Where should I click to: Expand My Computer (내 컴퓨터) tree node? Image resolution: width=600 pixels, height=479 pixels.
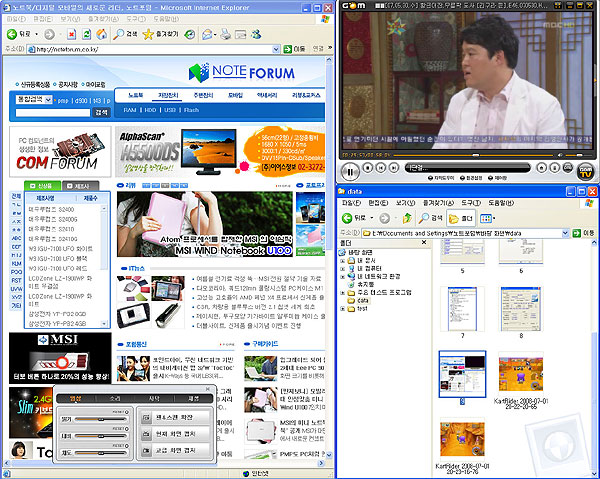[342, 269]
